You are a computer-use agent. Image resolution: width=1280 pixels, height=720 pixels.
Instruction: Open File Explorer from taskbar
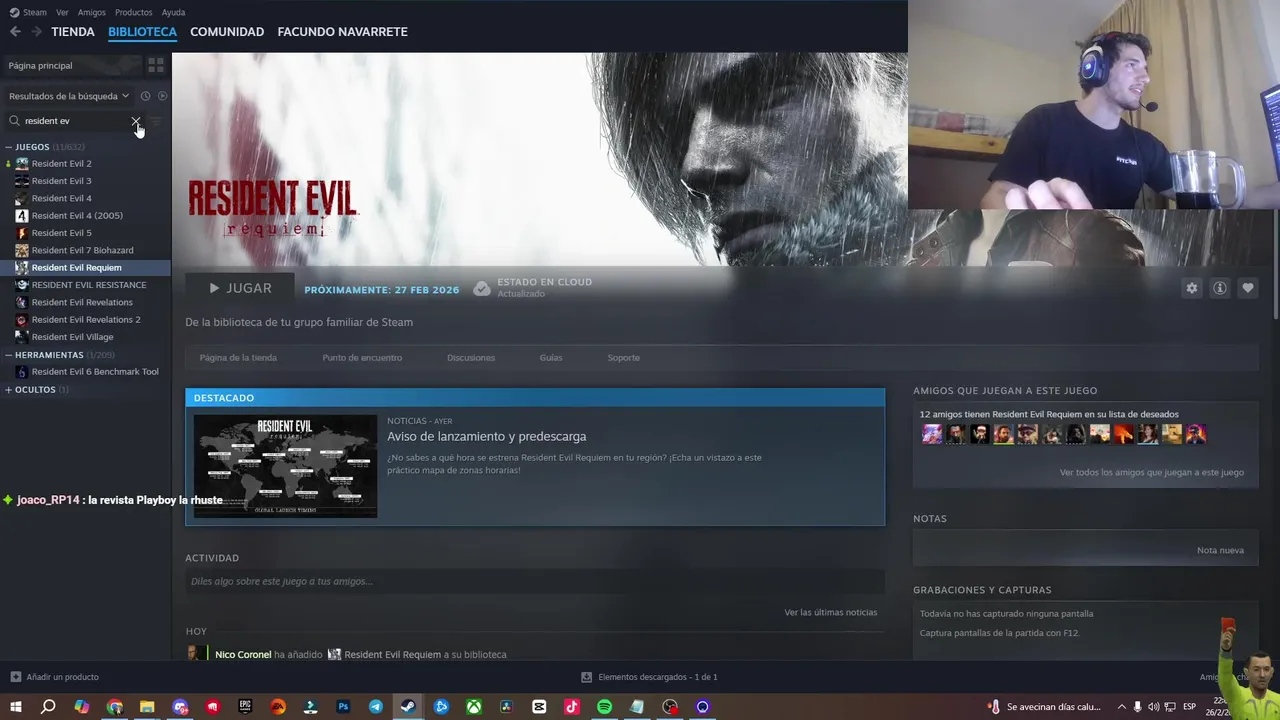click(x=147, y=707)
